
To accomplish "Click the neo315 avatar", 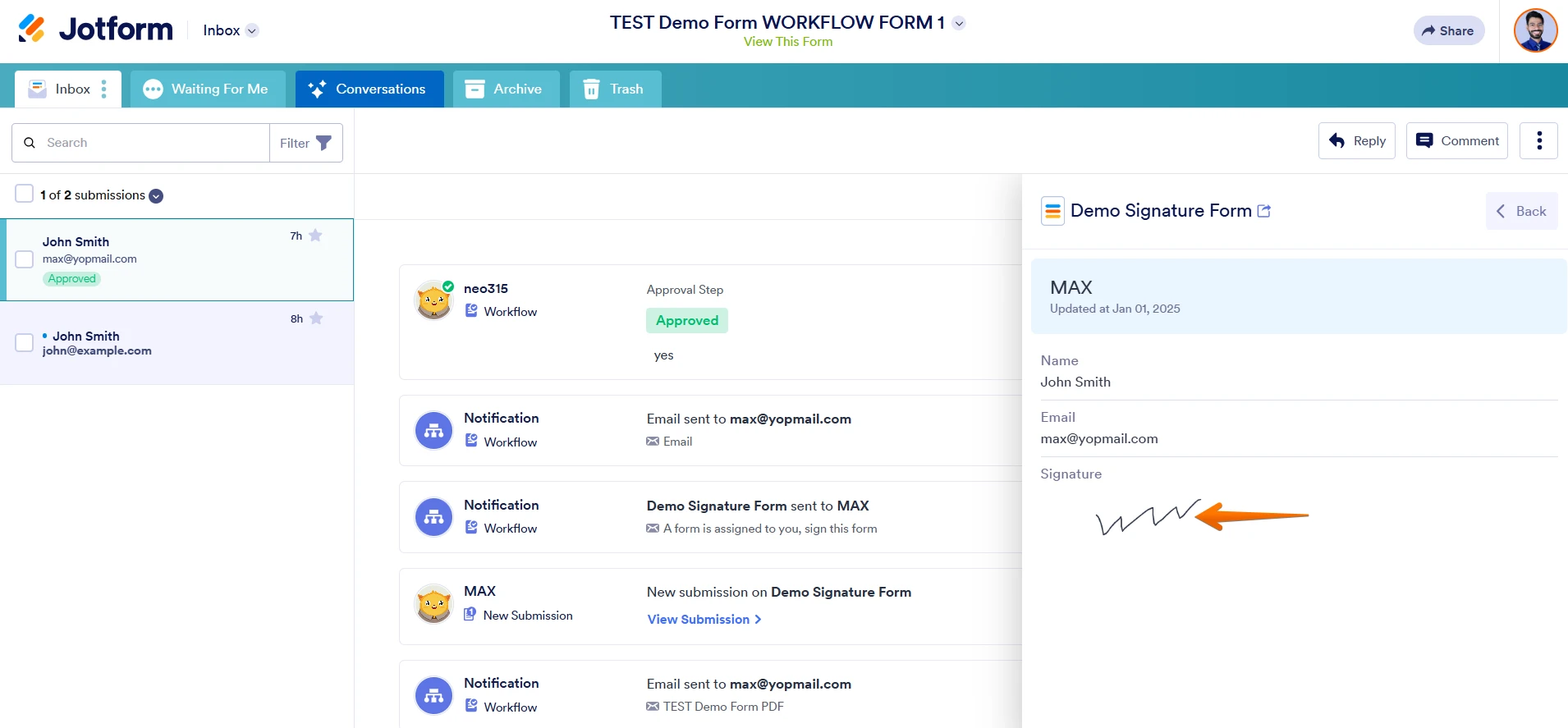I will 433,300.
